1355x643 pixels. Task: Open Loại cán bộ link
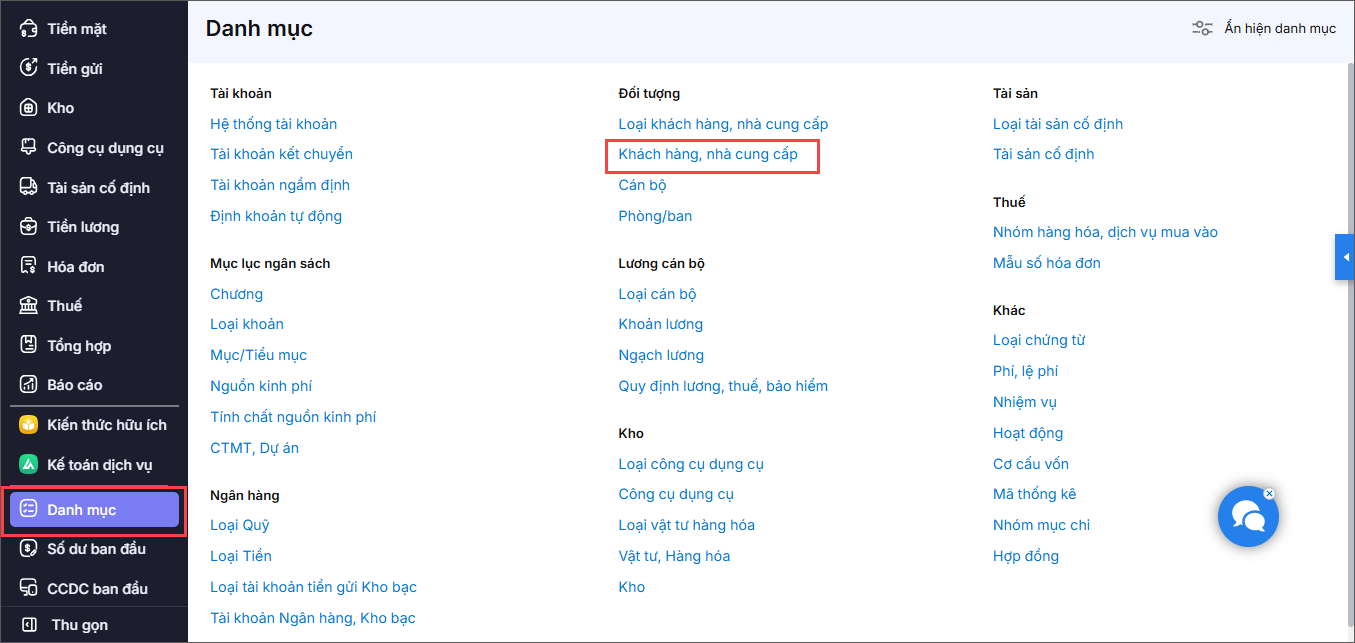(x=657, y=294)
